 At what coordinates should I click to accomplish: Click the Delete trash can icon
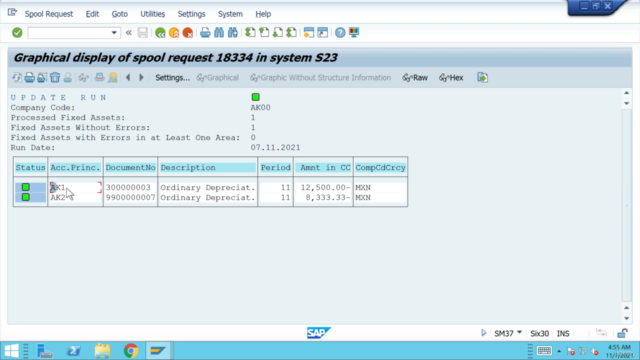(x=55, y=78)
